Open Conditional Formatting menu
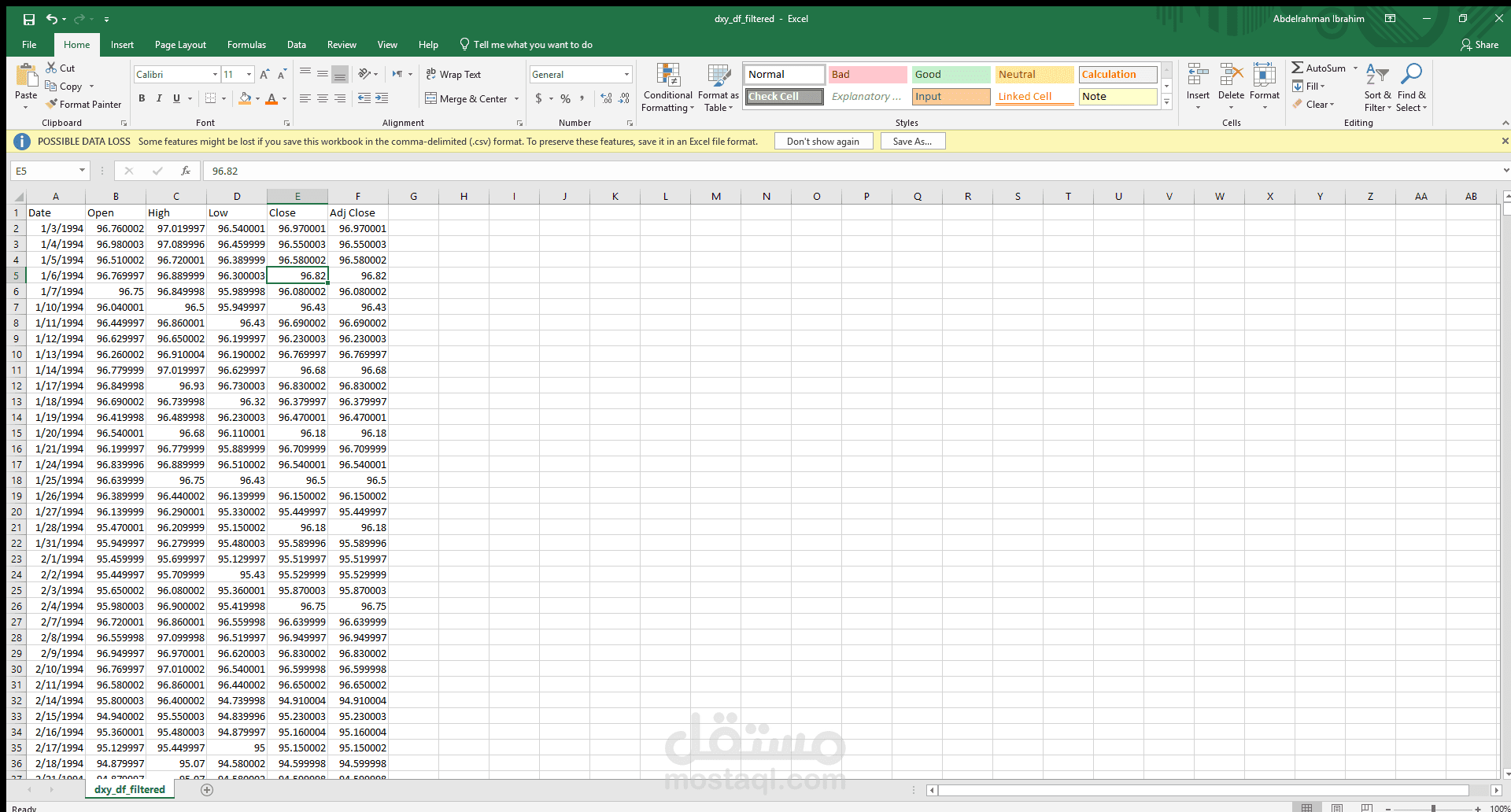This screenshot has width=1511, height=812. coord(668,87)
